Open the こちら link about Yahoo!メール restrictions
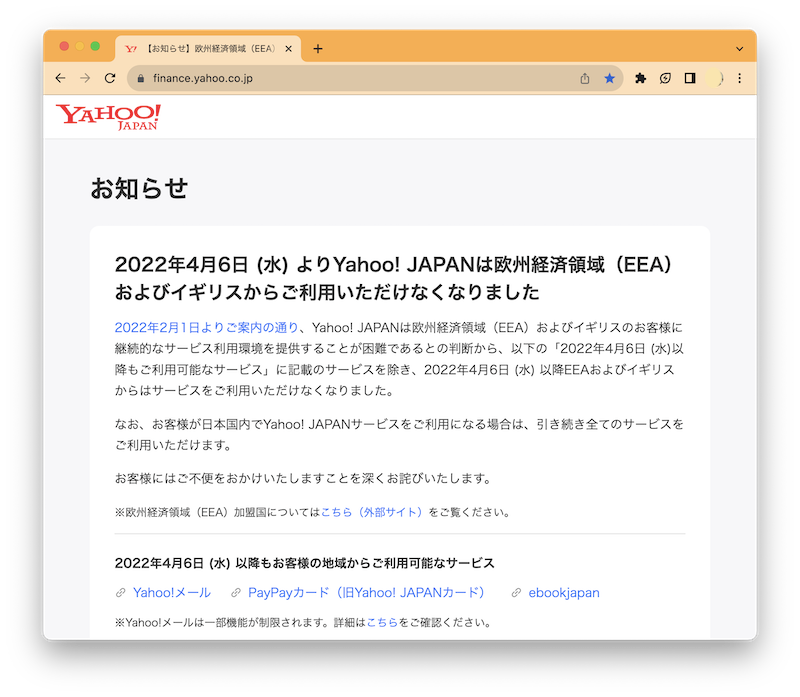 [382, 622]
